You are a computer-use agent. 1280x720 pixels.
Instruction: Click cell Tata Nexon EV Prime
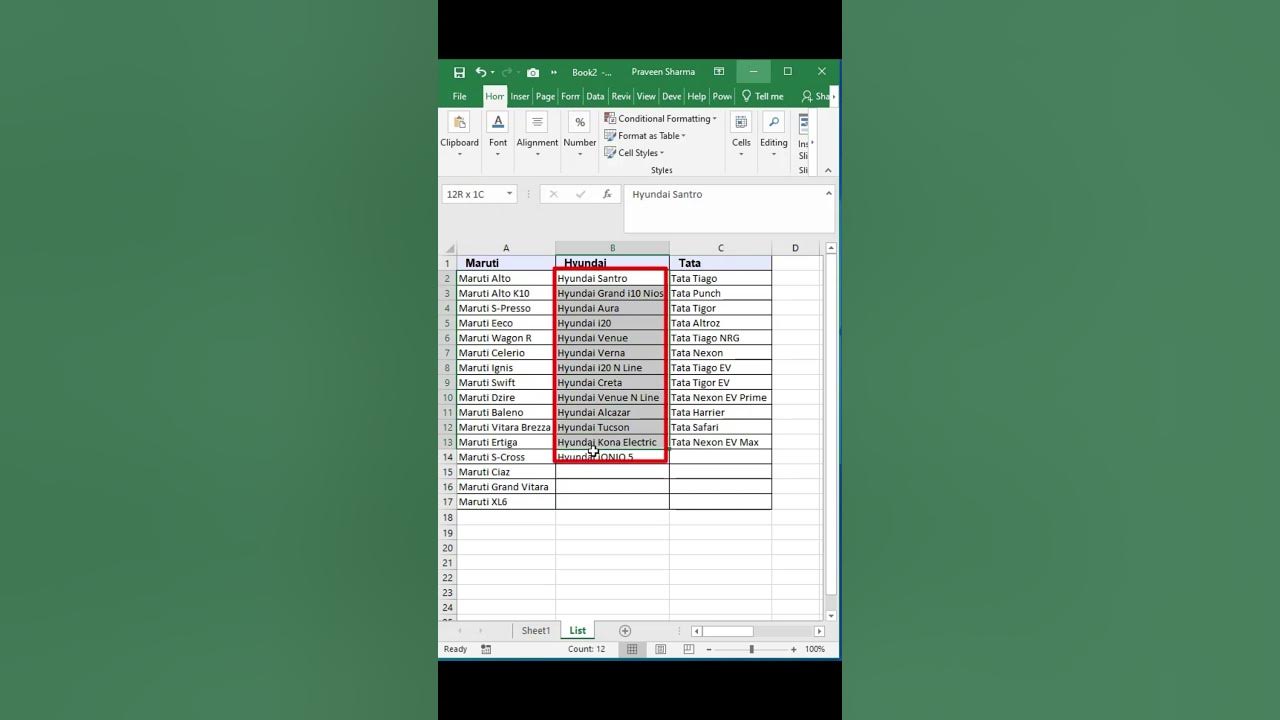coord(720,397)
